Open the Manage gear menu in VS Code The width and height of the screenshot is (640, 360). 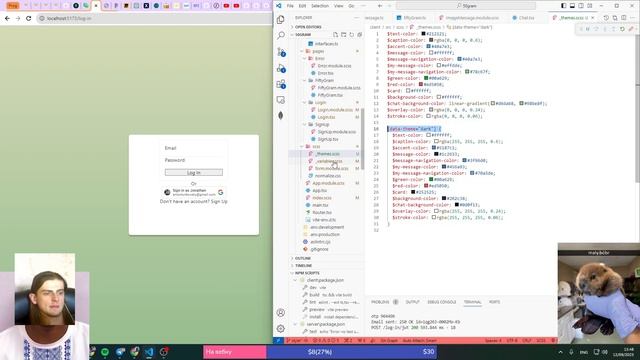point(281,329)
